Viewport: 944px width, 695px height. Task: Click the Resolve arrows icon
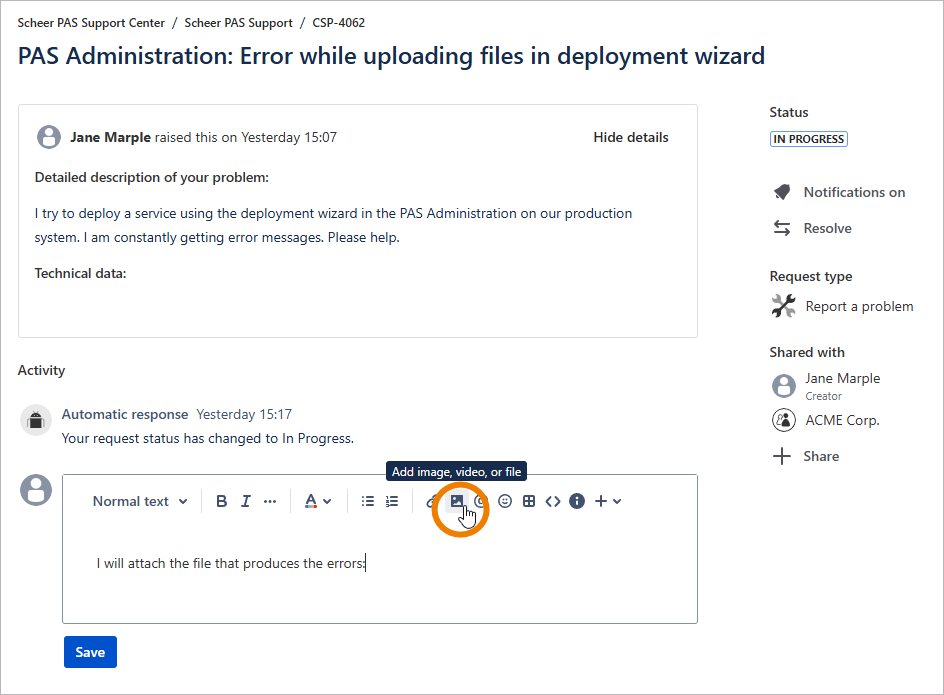tap(782, 228)
